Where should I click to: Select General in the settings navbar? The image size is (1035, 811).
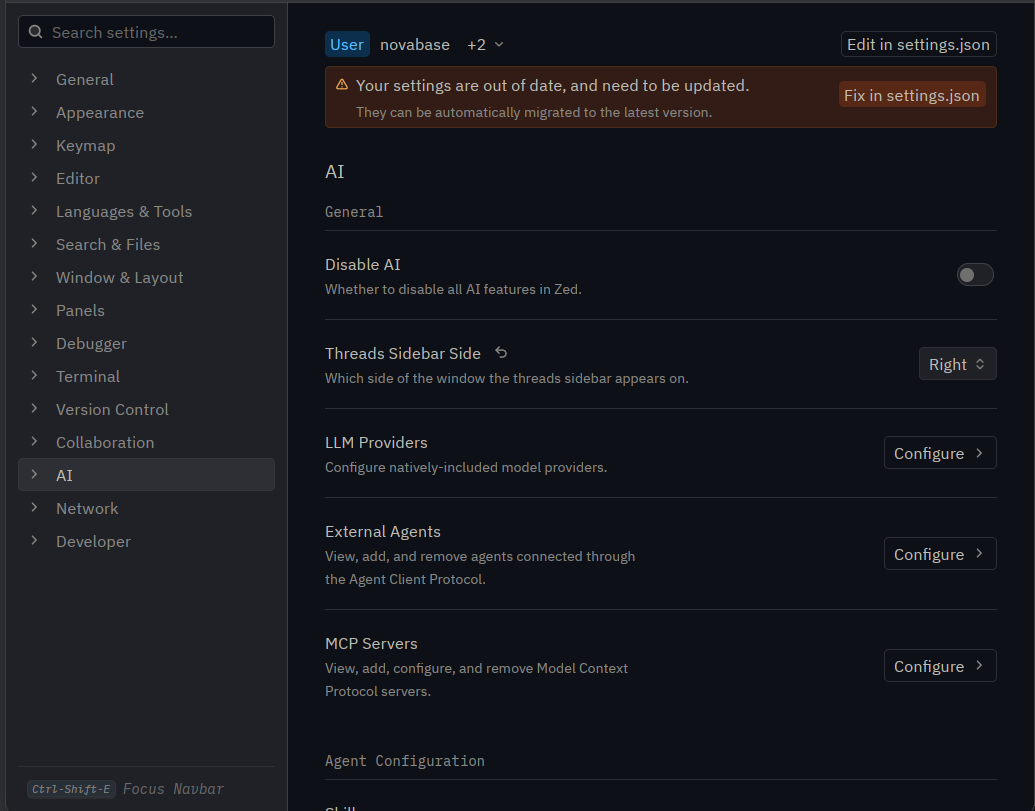(146, 79)
